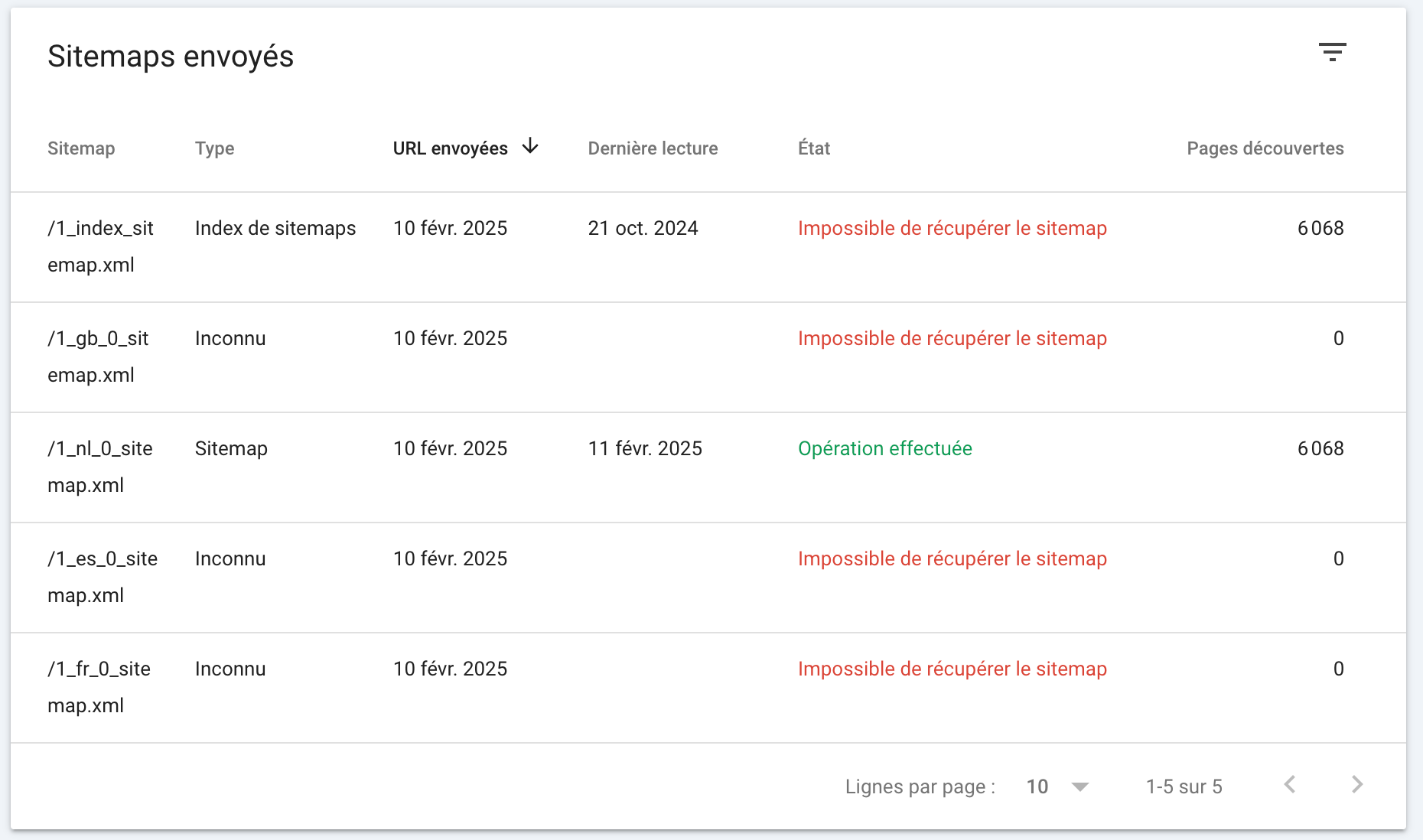
Task: Click the sort arrow next to URL envoyées
Action: (530, 146)
